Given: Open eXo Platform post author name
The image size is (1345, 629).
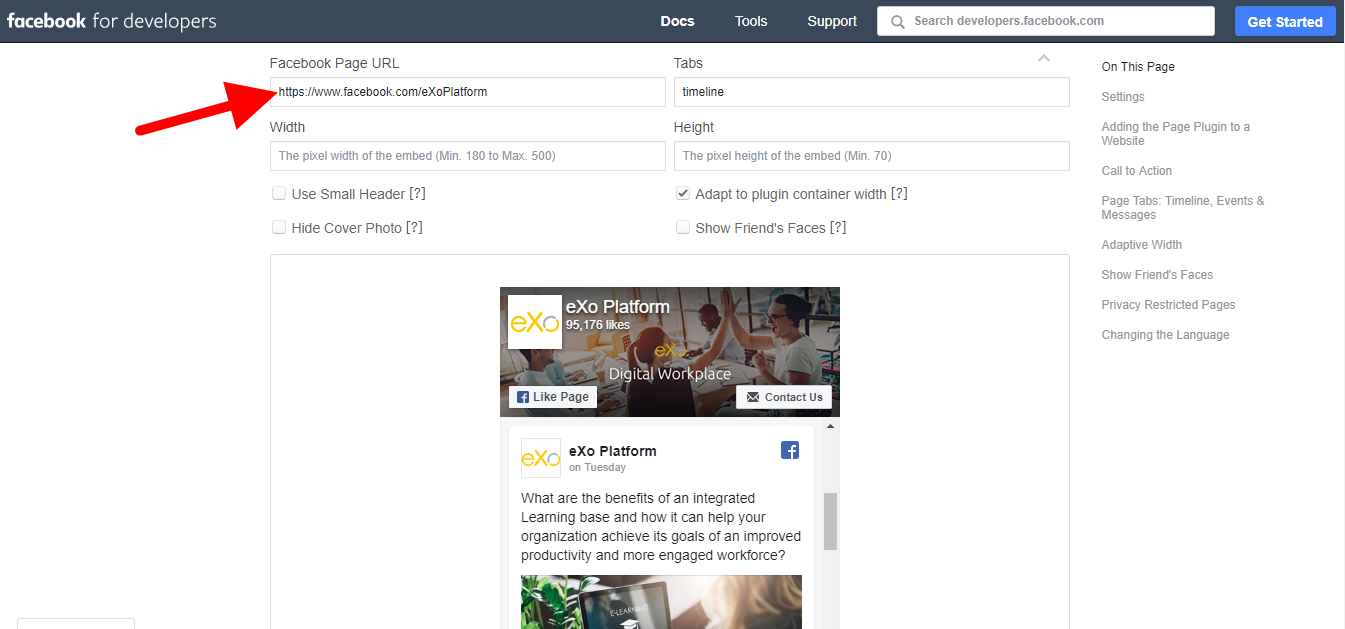Looking at the screenshot, I should 613,451.
